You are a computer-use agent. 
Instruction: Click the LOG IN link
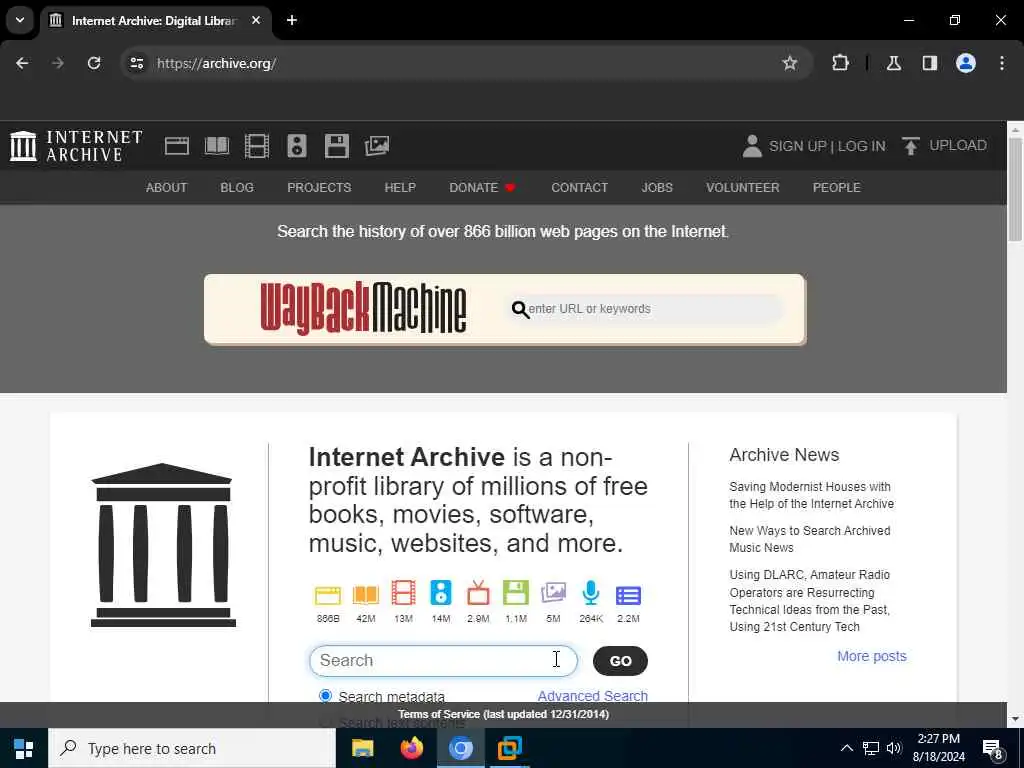[x=861, y=146]
